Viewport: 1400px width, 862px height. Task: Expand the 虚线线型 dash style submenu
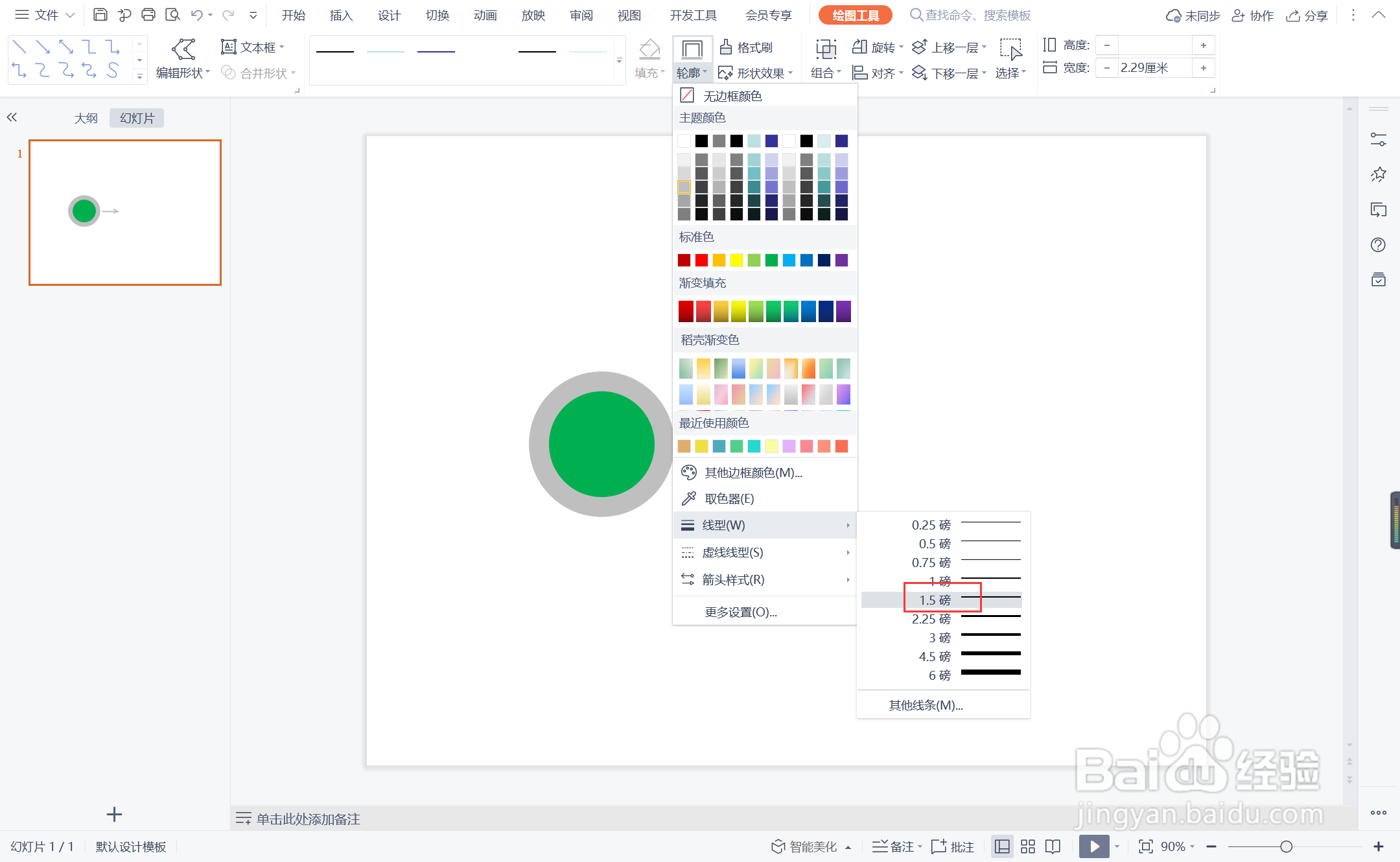[x=765, y=552]
